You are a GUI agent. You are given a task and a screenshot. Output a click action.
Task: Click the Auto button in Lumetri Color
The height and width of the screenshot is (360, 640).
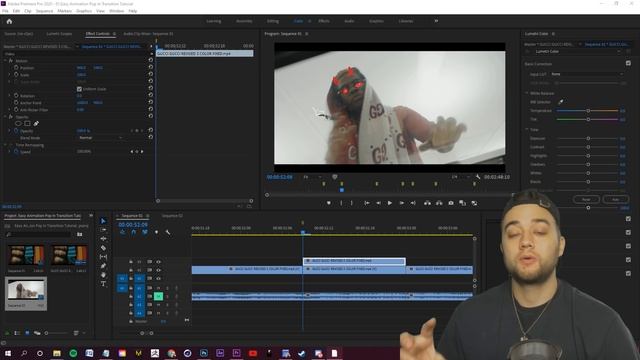click(x=616, y=199)
